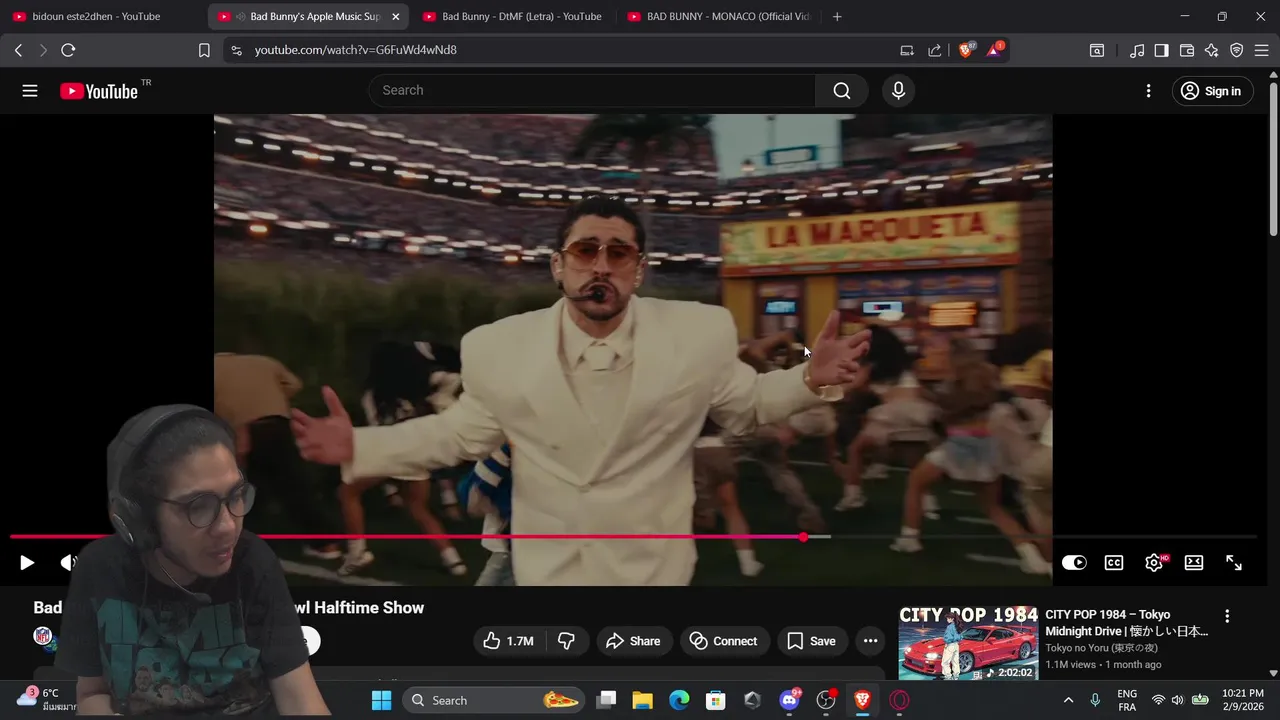Open the clock showing 10:21 PM
The height and width of the screenshot is (720, 1280).
click(x=1242, y=700)
